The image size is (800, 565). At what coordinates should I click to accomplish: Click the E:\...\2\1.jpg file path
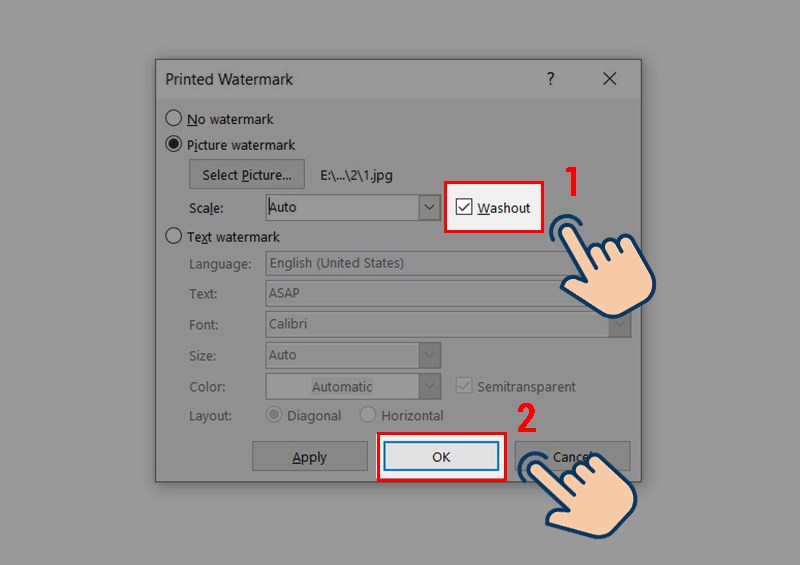coord(356,176)
